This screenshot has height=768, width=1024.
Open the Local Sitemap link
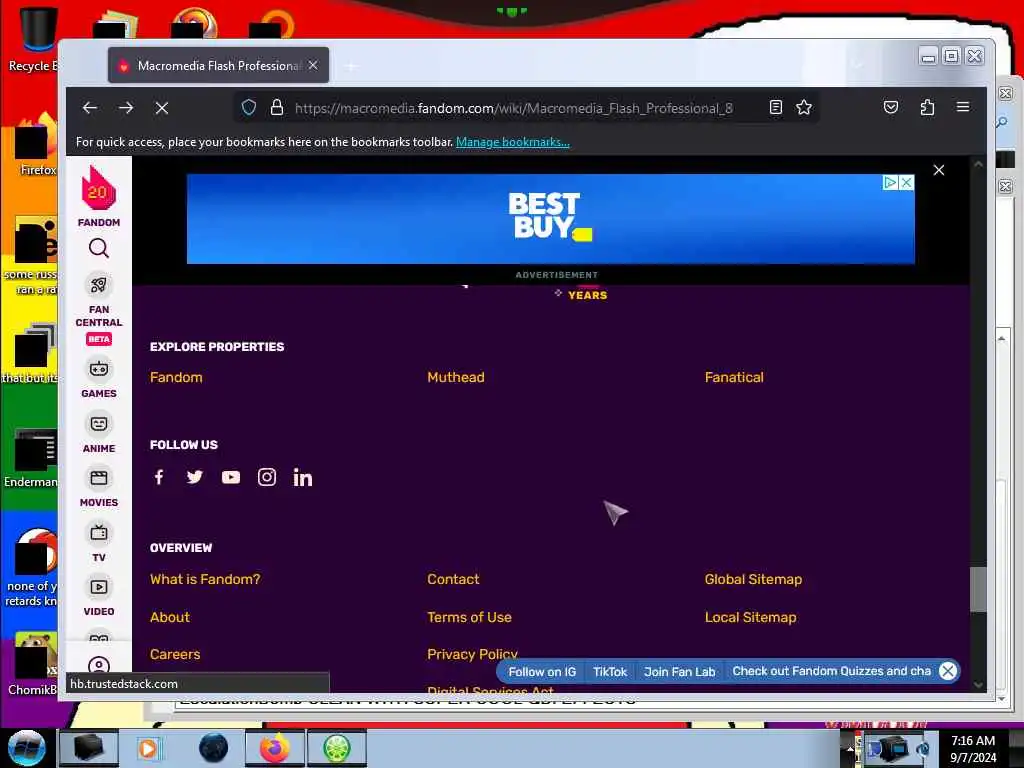click(x=750, y=617)
